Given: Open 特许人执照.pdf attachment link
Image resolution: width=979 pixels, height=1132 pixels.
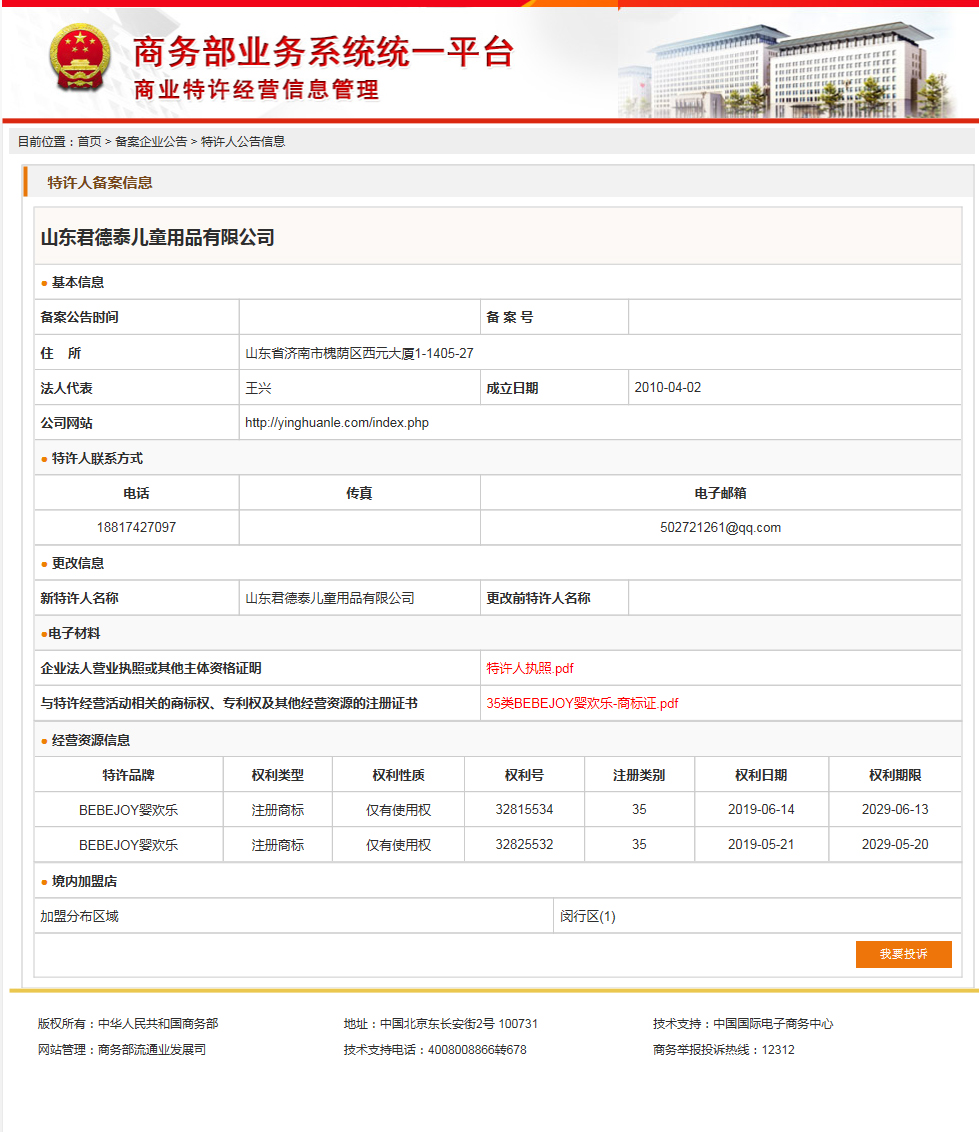Looking at the screenshot, I should 530,669.
